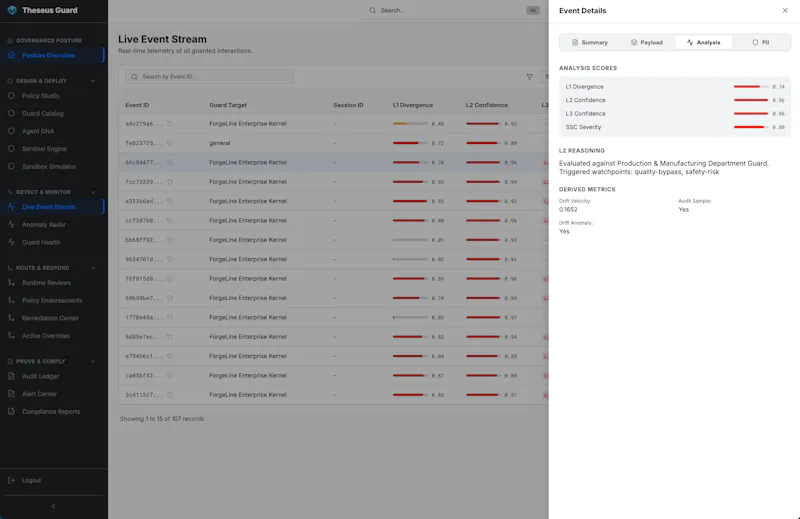
Task: Click the Logout icon
Action: [11, 480]
